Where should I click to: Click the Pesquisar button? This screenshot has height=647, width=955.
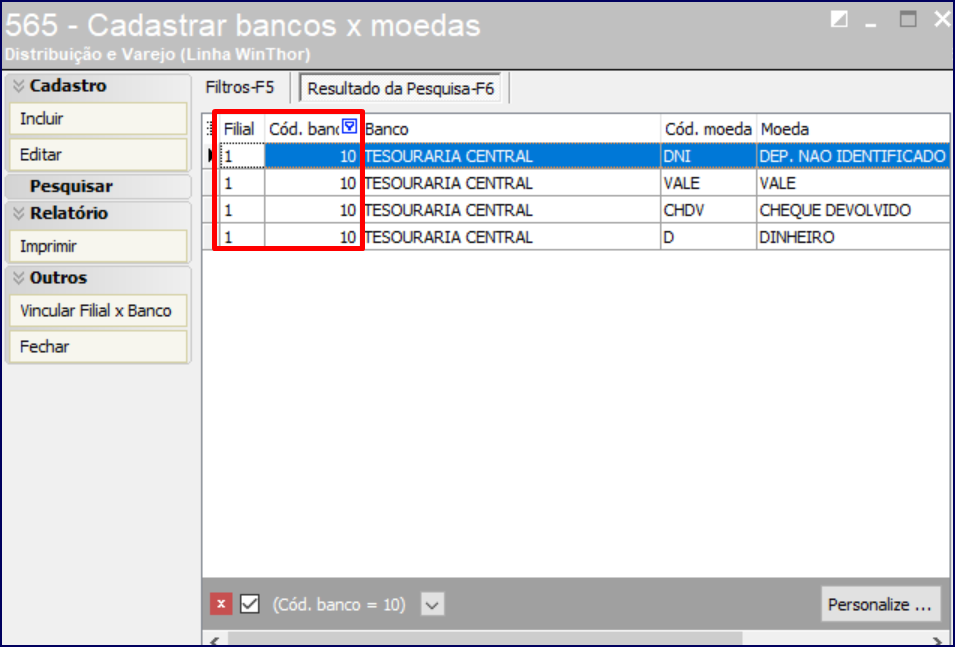[x=98, y=186]
